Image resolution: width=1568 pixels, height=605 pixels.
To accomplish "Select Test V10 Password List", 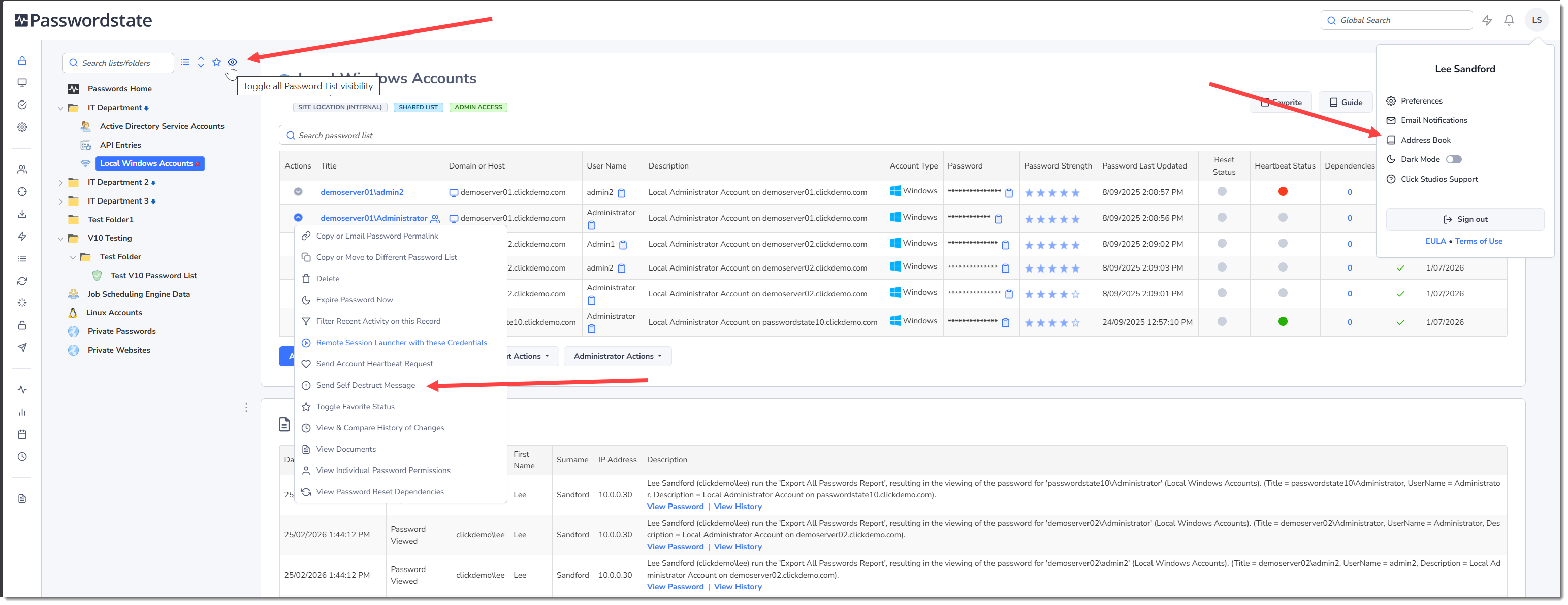I will (153, 276).
